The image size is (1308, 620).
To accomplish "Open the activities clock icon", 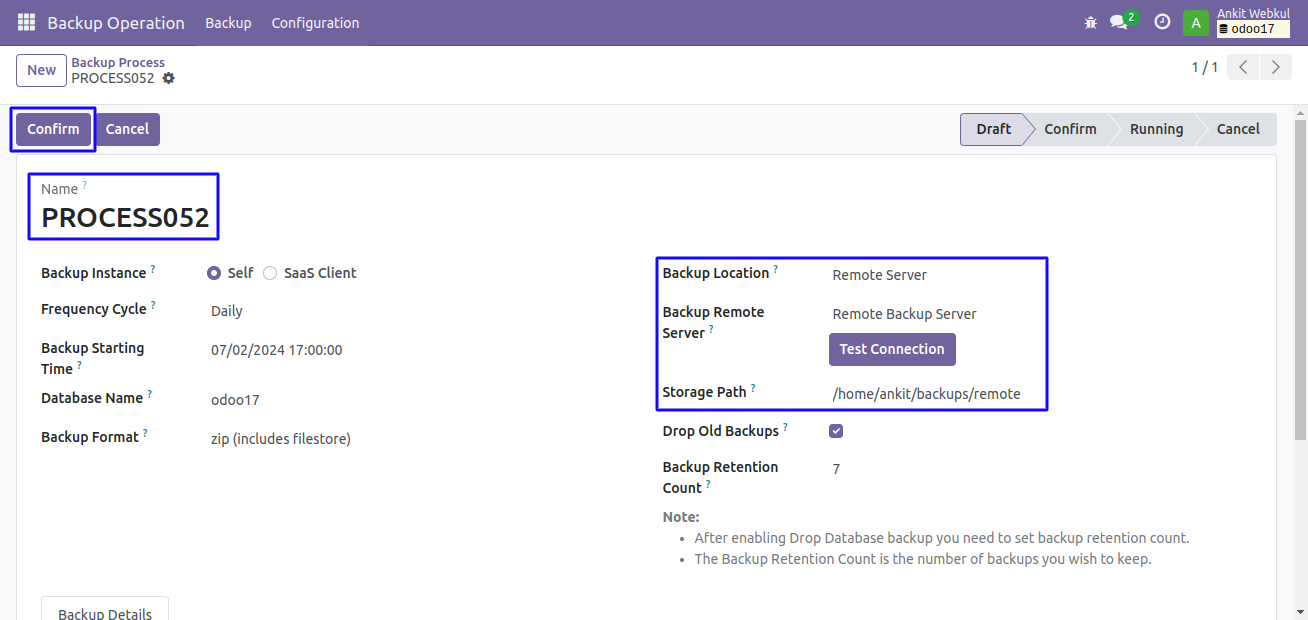I will coord(1162,22).
